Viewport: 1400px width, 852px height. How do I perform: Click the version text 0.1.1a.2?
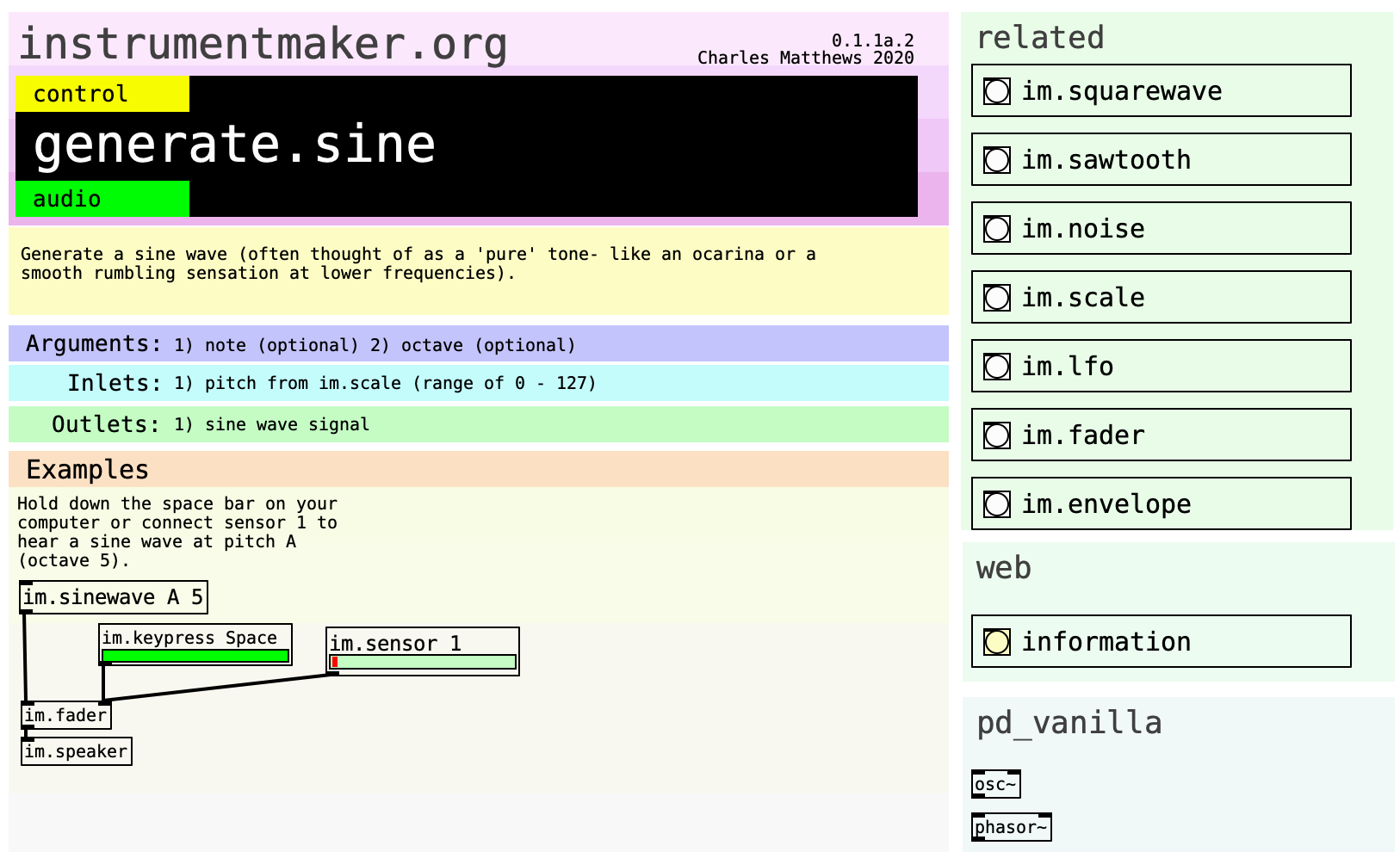click(873, 40)
